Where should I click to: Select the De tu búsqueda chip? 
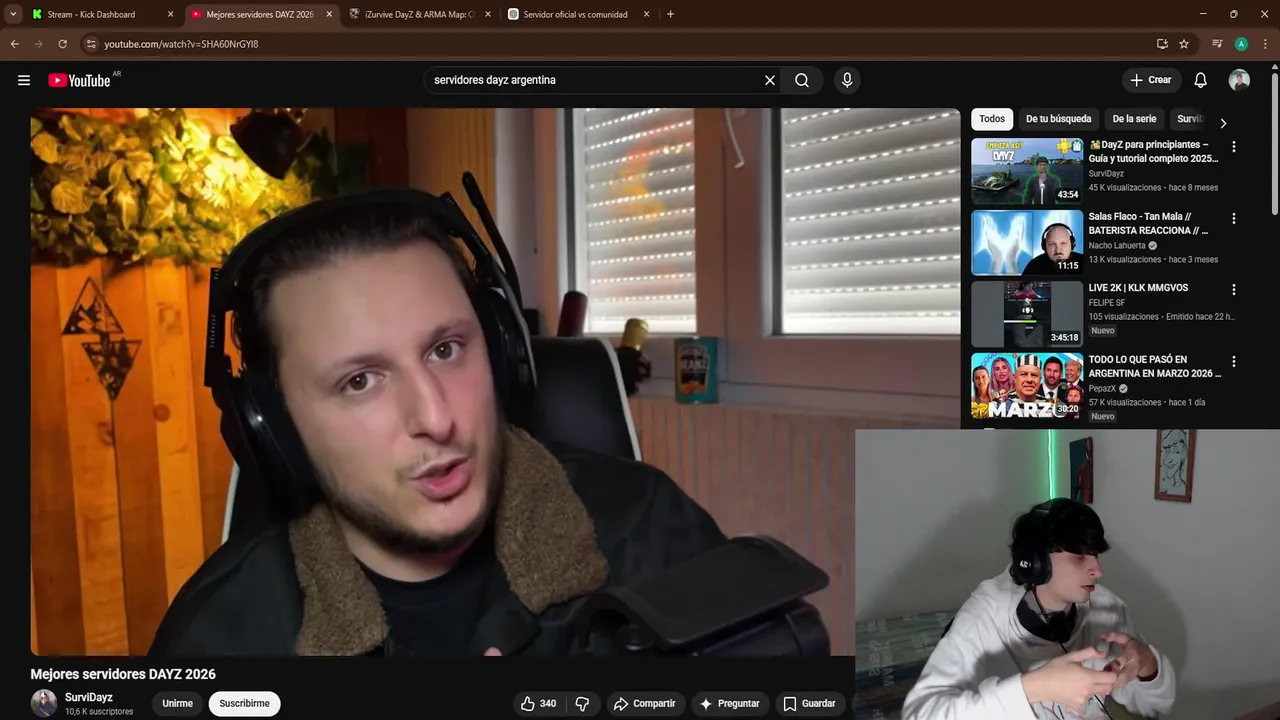tap(1058, 119)
